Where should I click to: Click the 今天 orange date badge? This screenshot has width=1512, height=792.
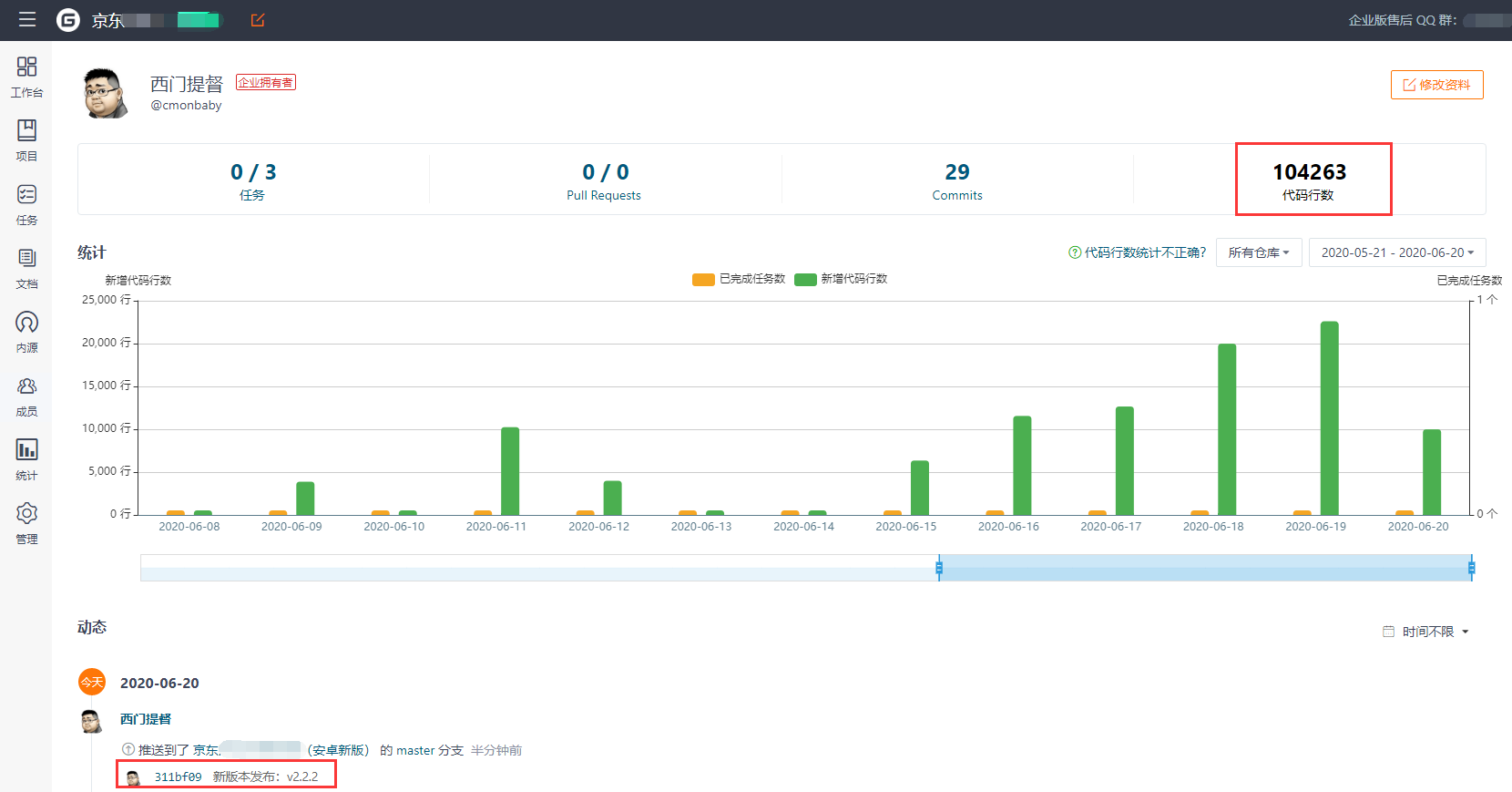coord(92,682)
